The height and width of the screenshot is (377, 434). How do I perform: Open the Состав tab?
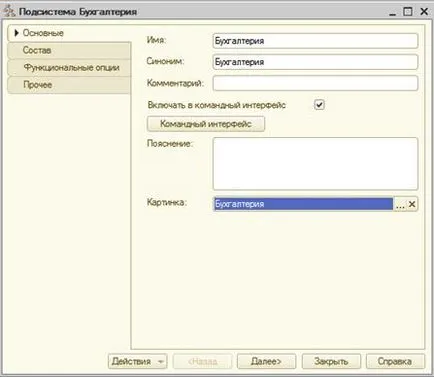click(x=69, y=50)
